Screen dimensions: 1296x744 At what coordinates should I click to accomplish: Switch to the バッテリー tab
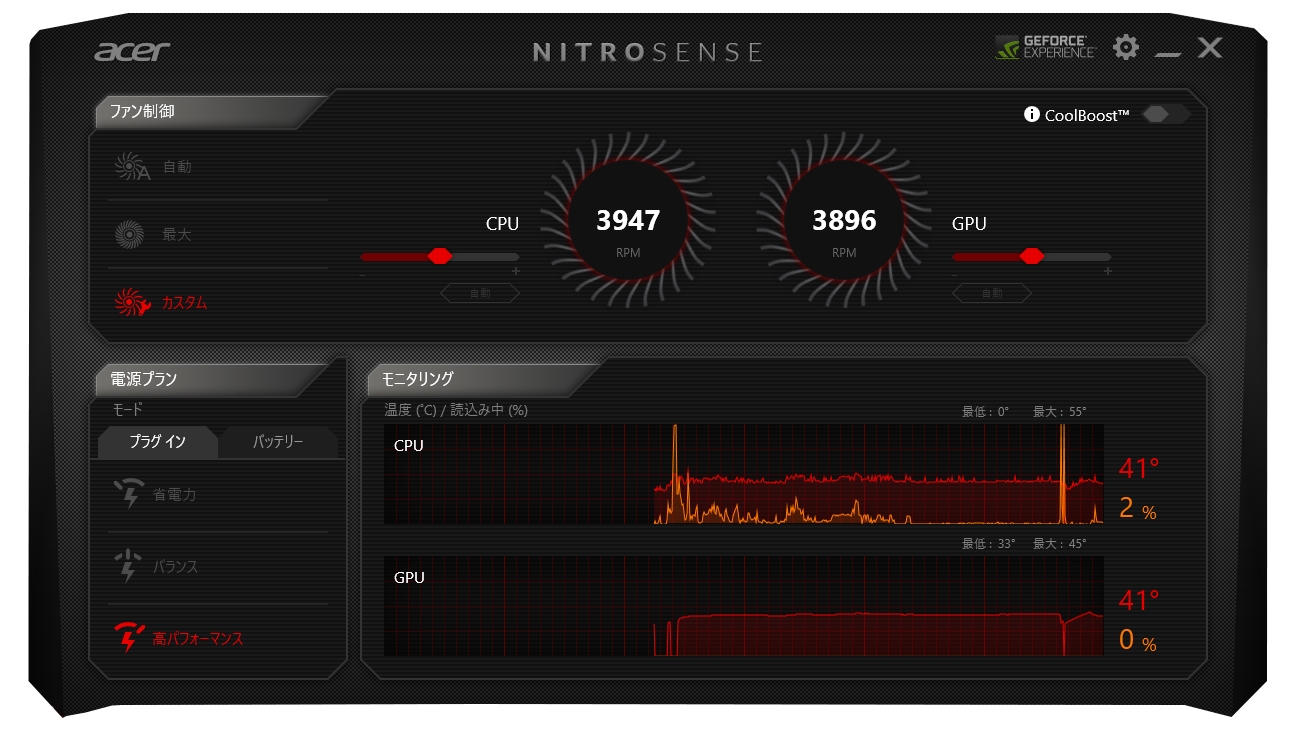tap(278, 442)
